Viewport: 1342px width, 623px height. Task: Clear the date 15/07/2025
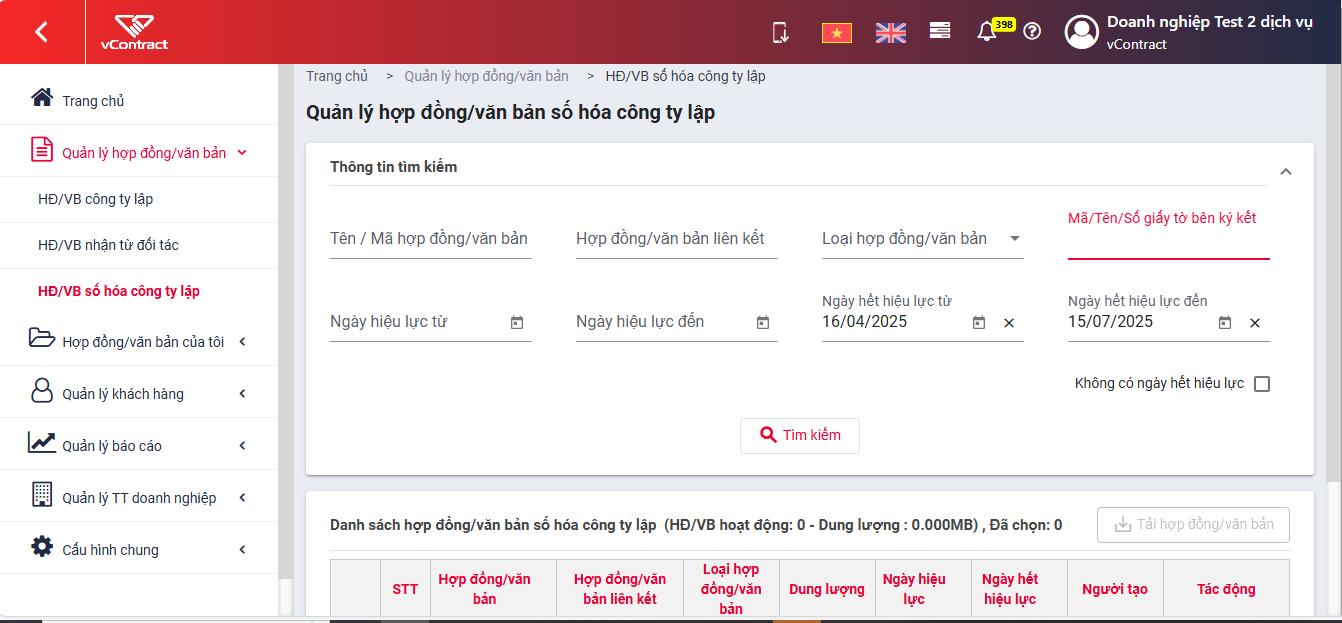(1255, 323)
